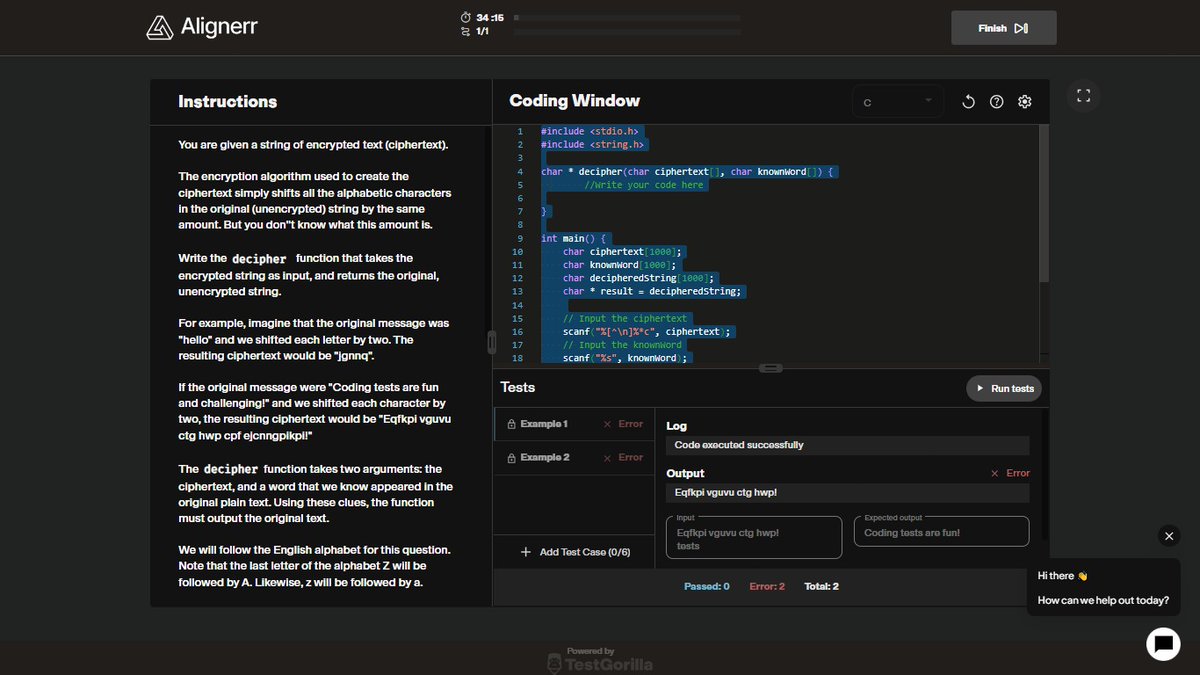Open editor settings gear icon

tap(1024, 101)
